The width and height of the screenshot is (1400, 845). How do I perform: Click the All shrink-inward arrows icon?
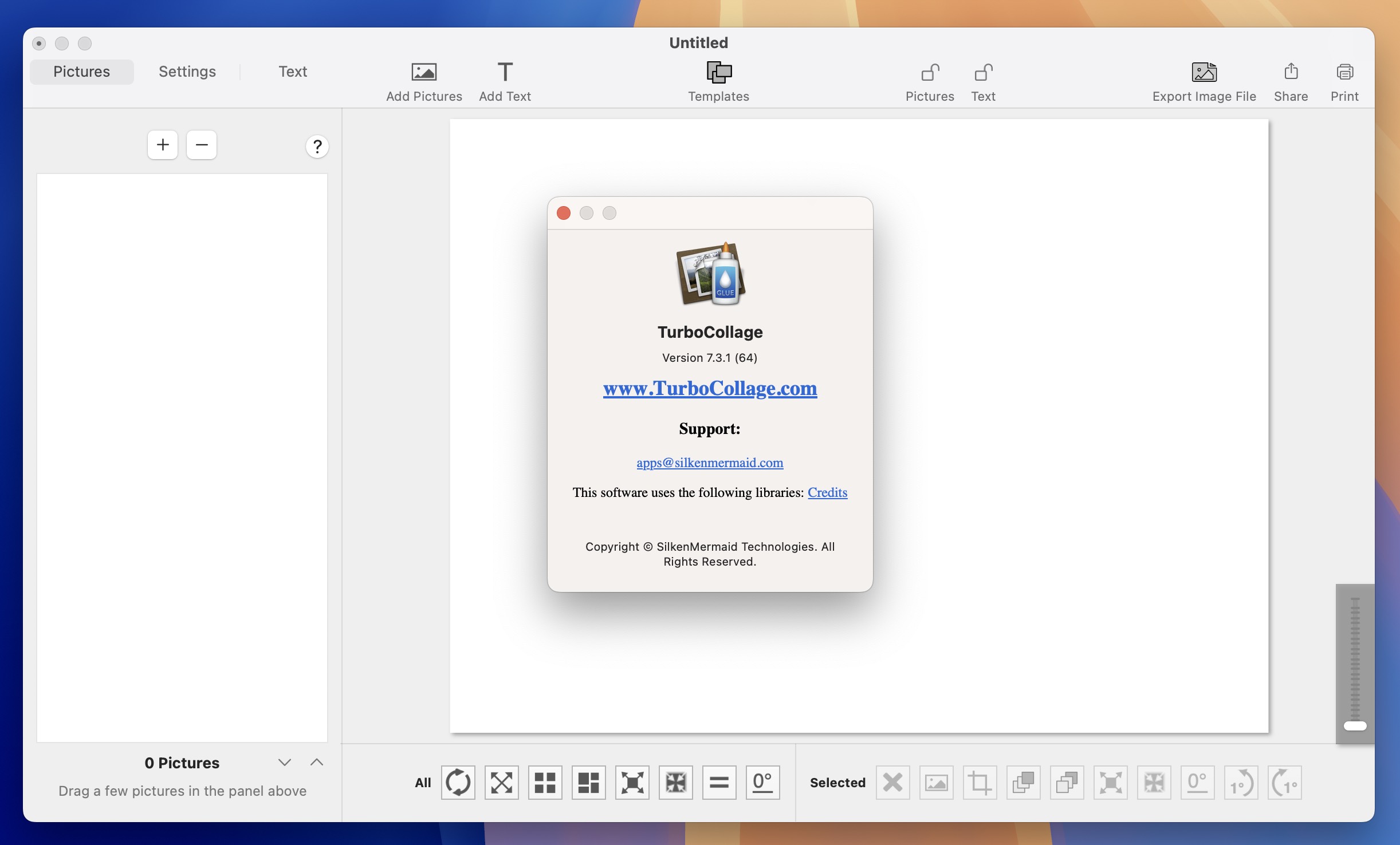tap(676, 782)
